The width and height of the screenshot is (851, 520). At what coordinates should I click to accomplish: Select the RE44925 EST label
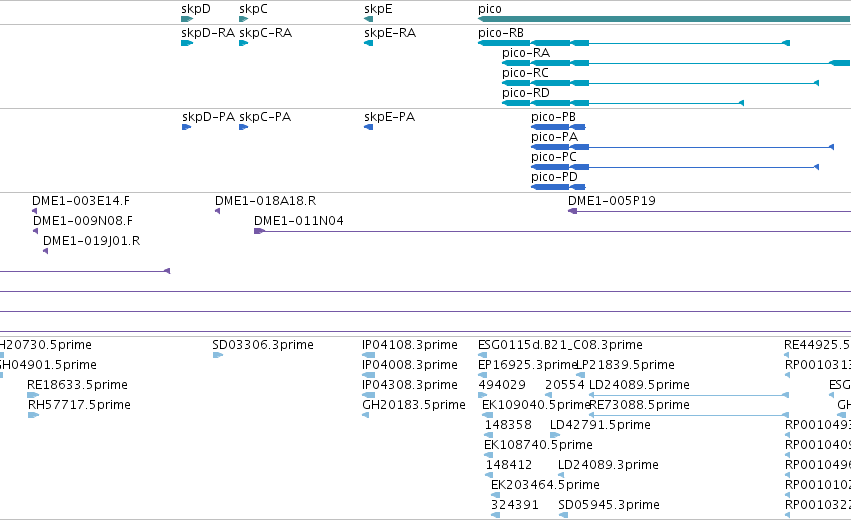point(817,345)
